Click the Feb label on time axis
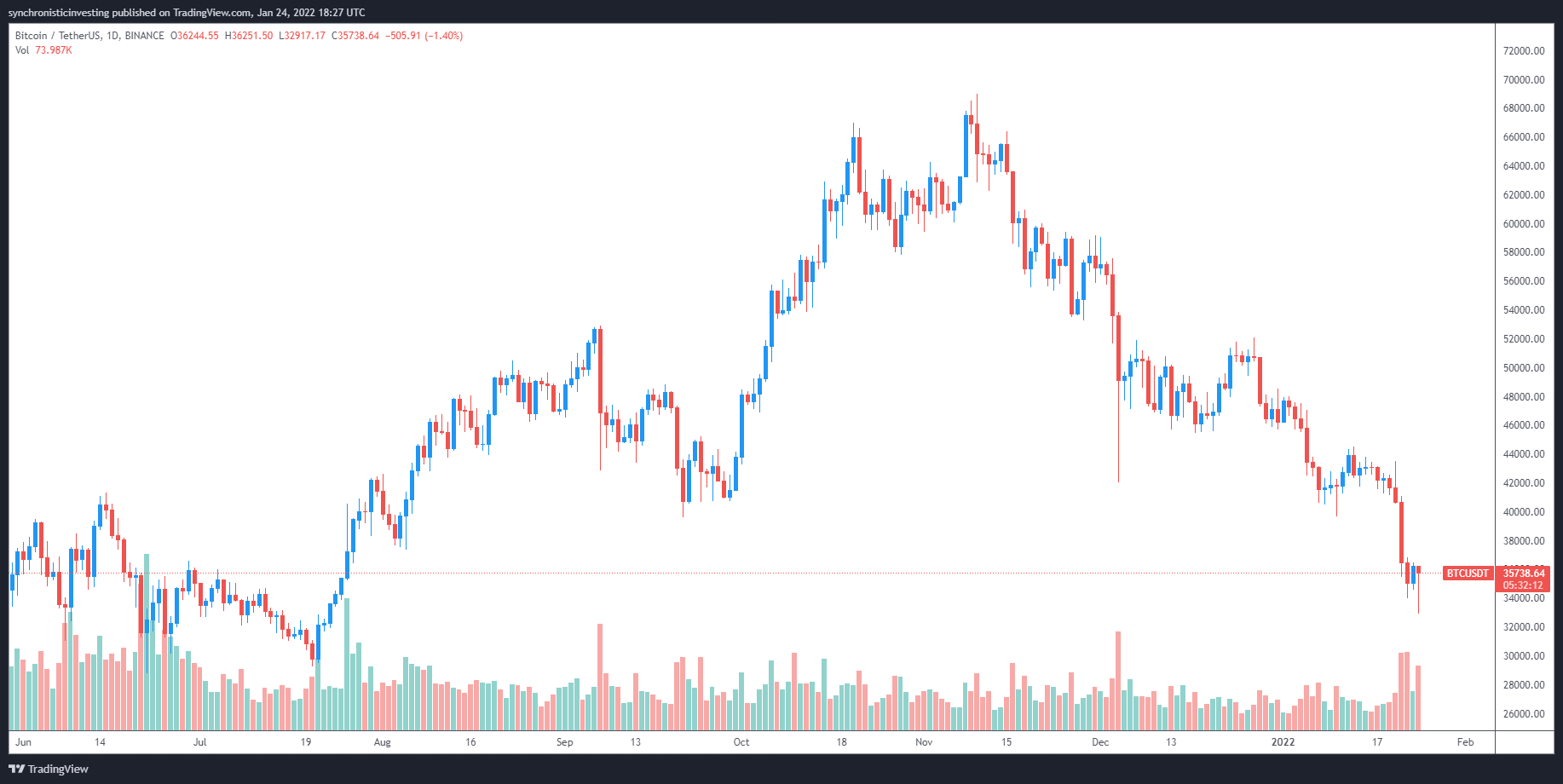1563x784 pixels. tap(1465, 742)
